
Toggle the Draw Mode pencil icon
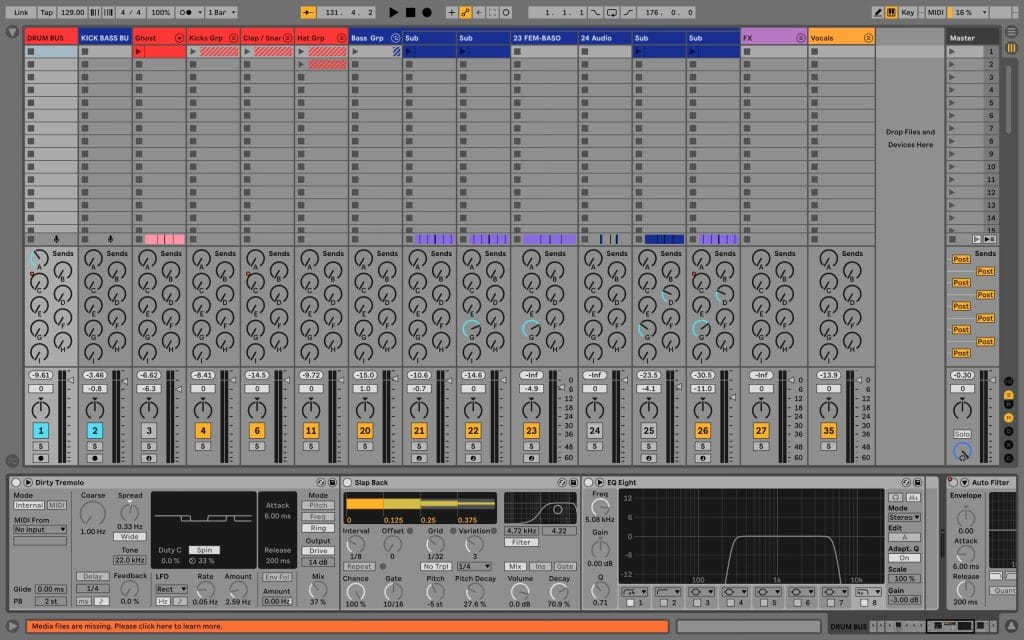pos(877,12)
